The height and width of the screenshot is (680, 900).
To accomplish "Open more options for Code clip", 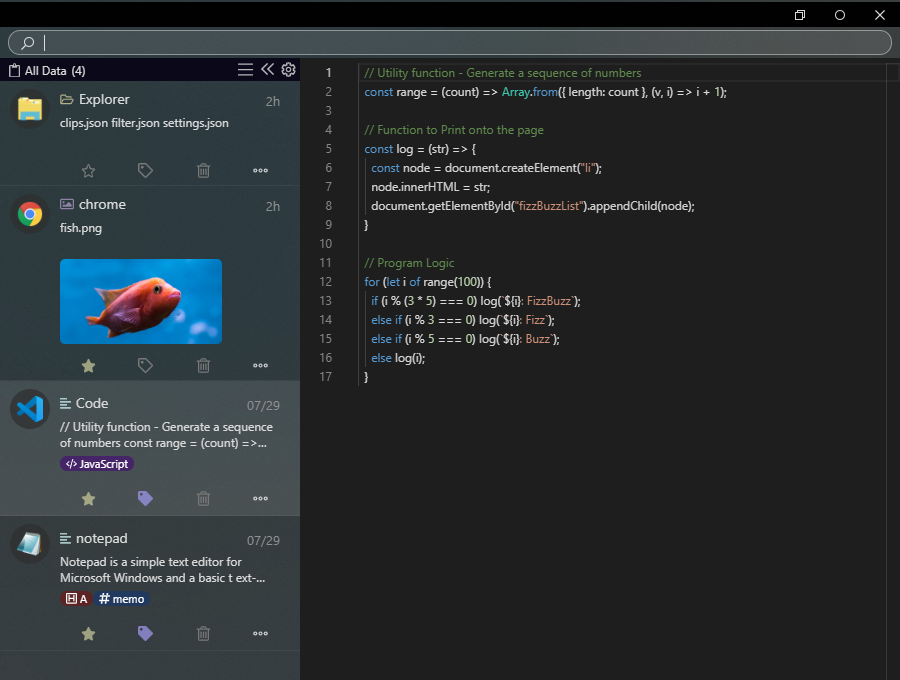I will pyautogui.click(x=260, y=499).
